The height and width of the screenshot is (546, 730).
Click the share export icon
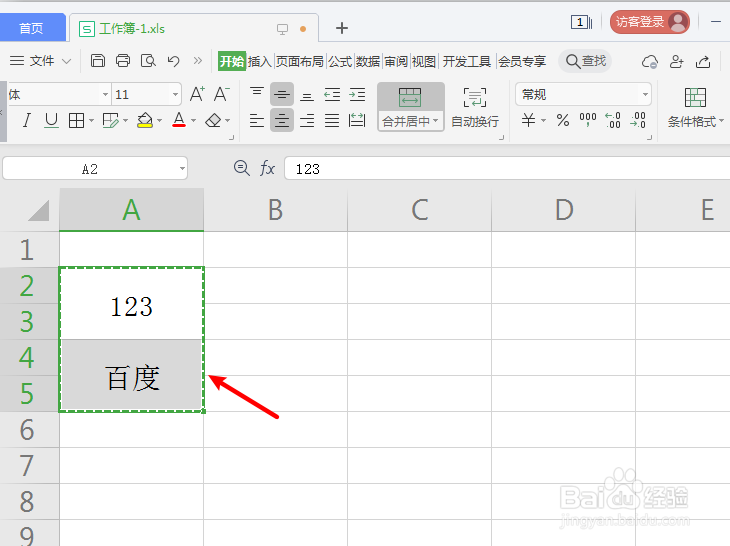click(703, 61)
